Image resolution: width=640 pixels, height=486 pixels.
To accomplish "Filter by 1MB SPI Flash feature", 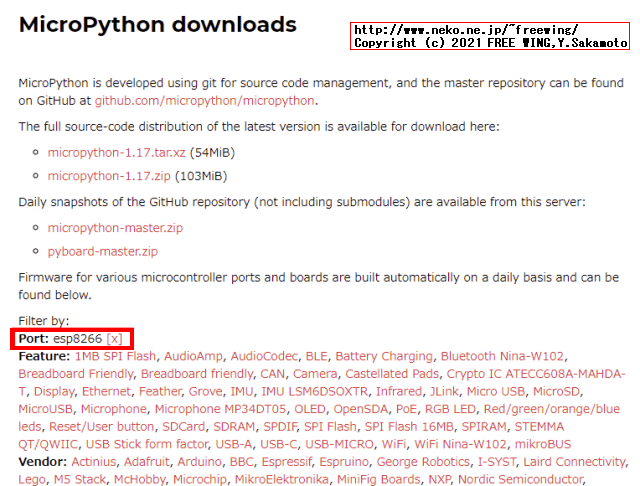I will pyautogui.click(x=115, y=356).
